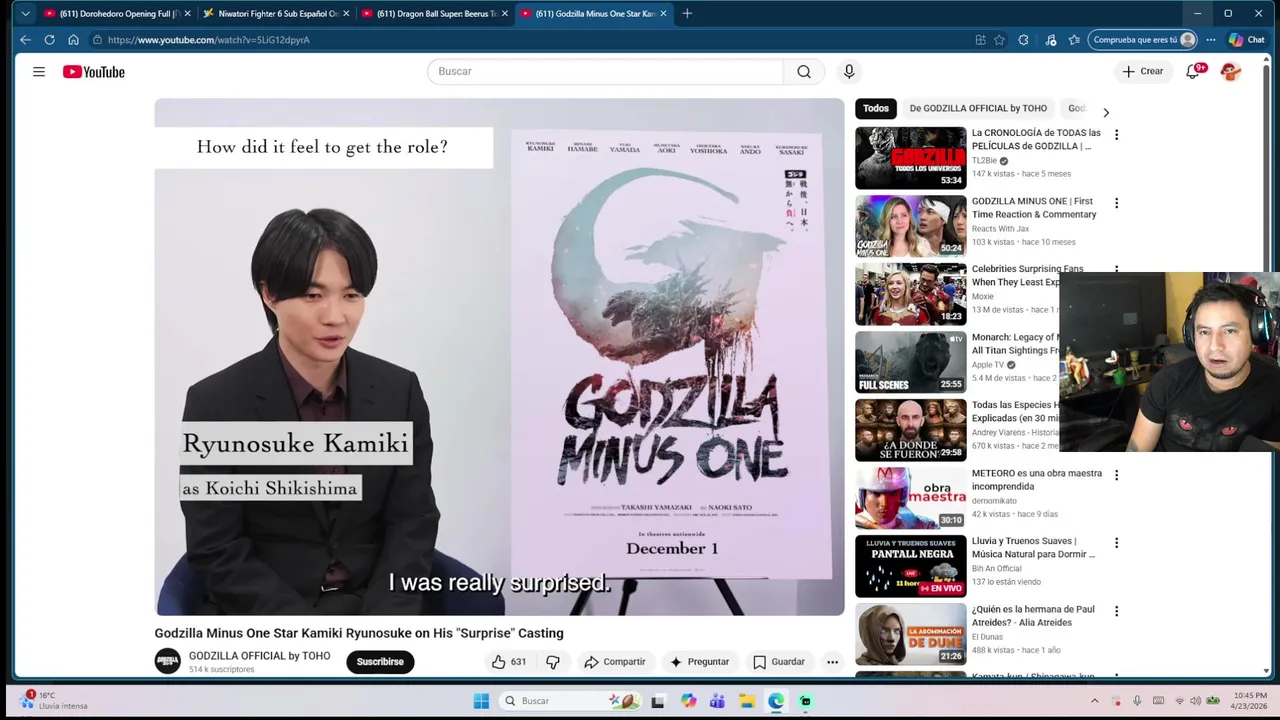
Task: Open browser settings and more menu
Action: (x=1211, y=40)
